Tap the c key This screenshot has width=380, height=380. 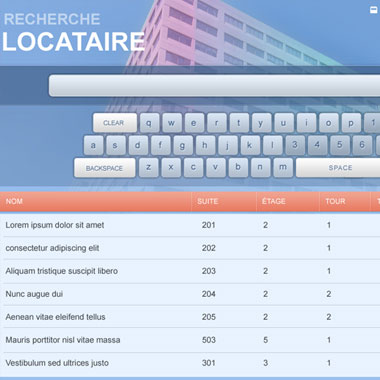click(x=193, y=168)
